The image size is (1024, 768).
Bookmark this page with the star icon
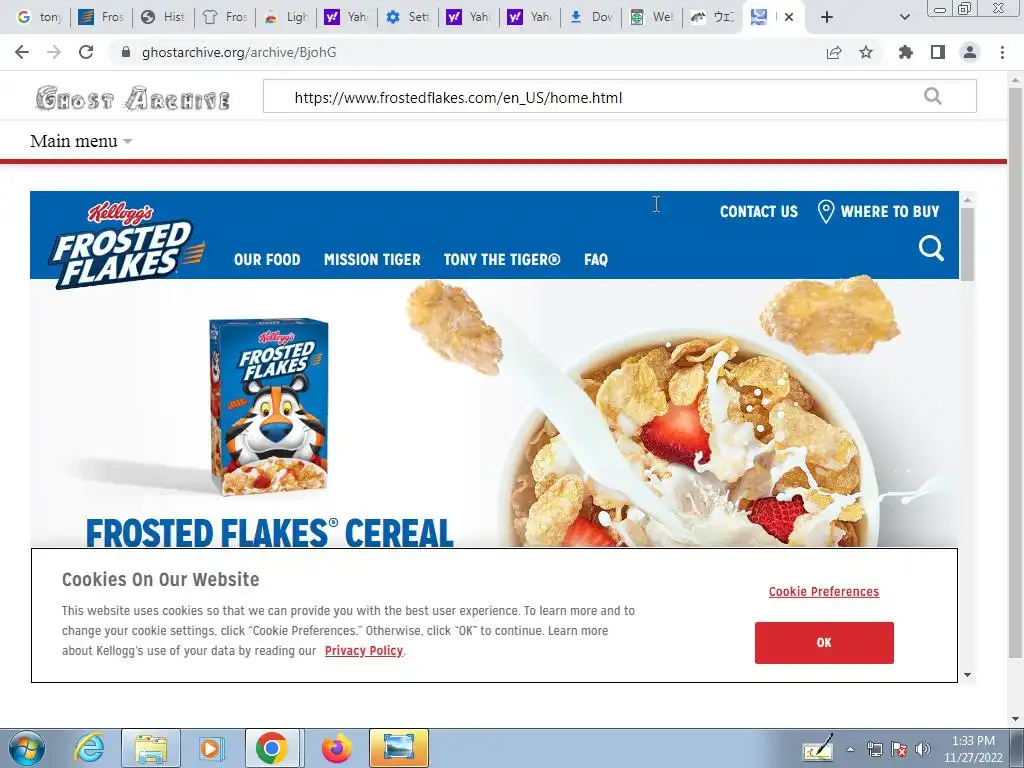click(866, 52)
